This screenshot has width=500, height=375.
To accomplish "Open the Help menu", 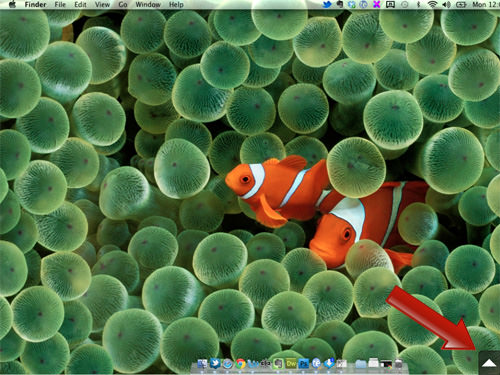I will tap(176, 5).
